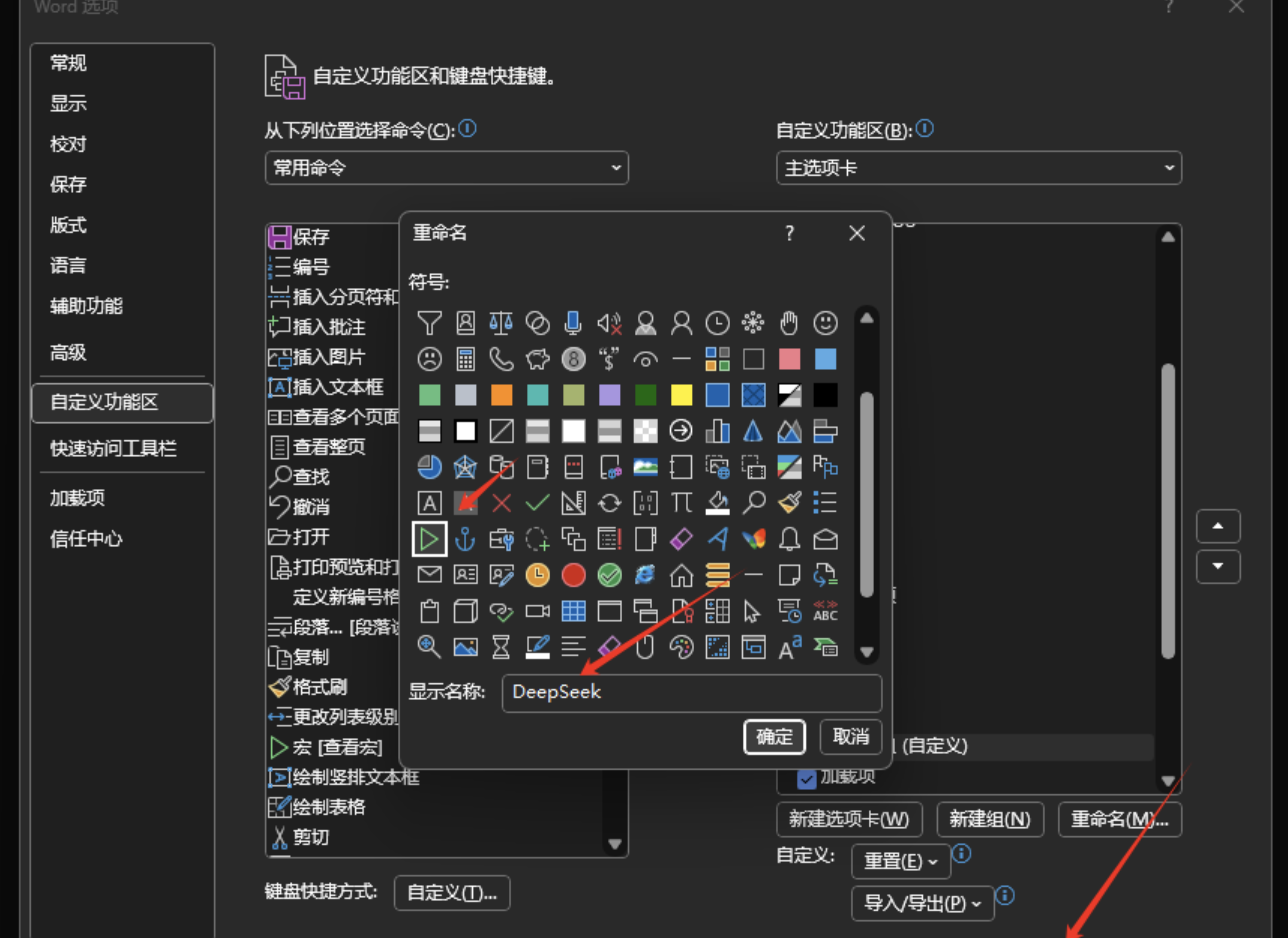This screenshot has width=1288, height=938.
Task: Open the 常用命令 command source dropdown
Action: pyautogui.click(x=446, y=168)
